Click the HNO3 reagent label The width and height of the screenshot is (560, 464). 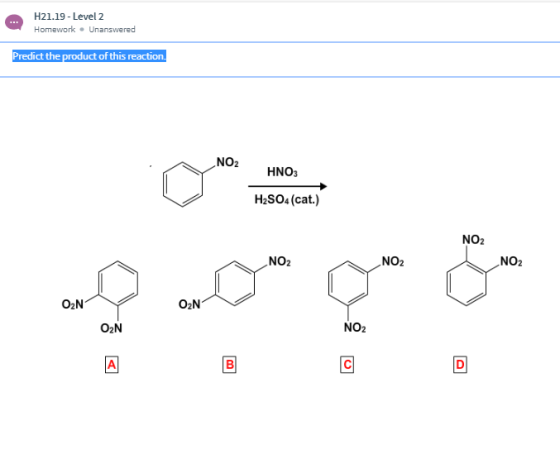click(x=282, y=172)
